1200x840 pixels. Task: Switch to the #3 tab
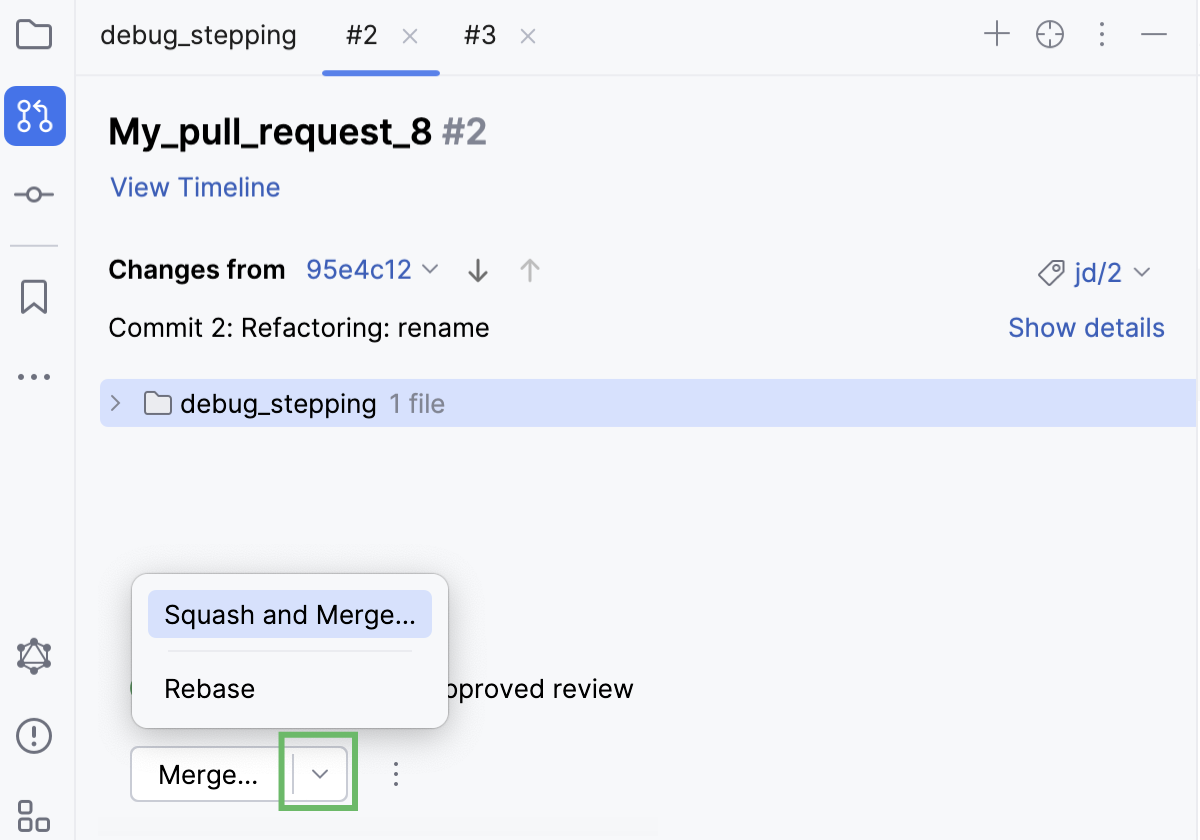(479, 35)
